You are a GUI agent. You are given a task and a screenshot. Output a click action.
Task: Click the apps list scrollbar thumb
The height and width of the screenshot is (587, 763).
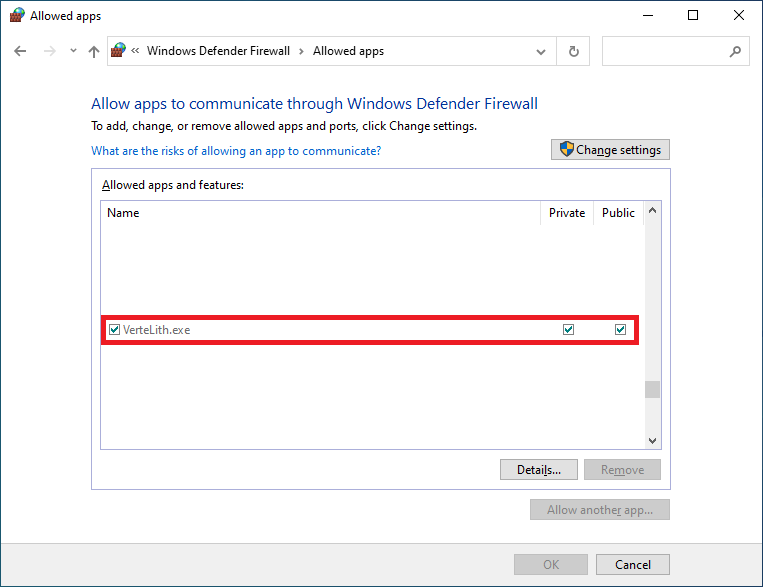(653, 389)
